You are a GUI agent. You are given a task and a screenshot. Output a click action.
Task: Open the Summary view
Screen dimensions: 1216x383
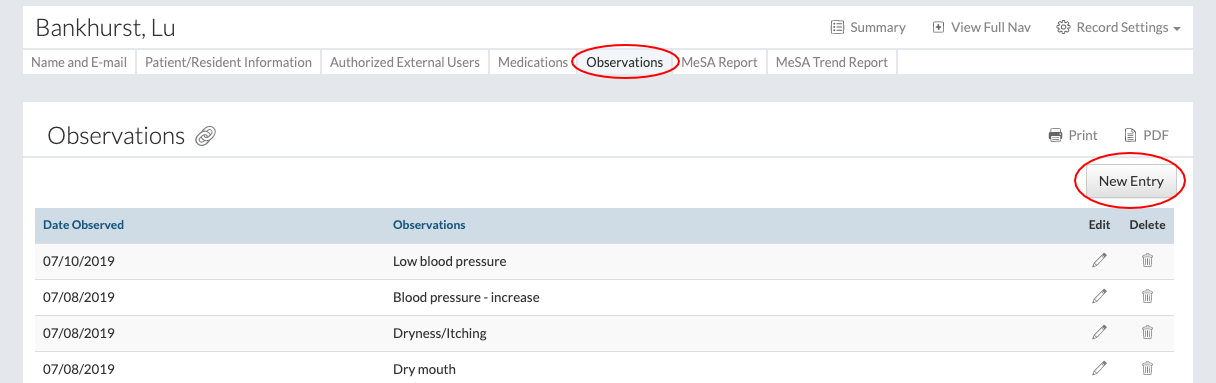point(867,27)
